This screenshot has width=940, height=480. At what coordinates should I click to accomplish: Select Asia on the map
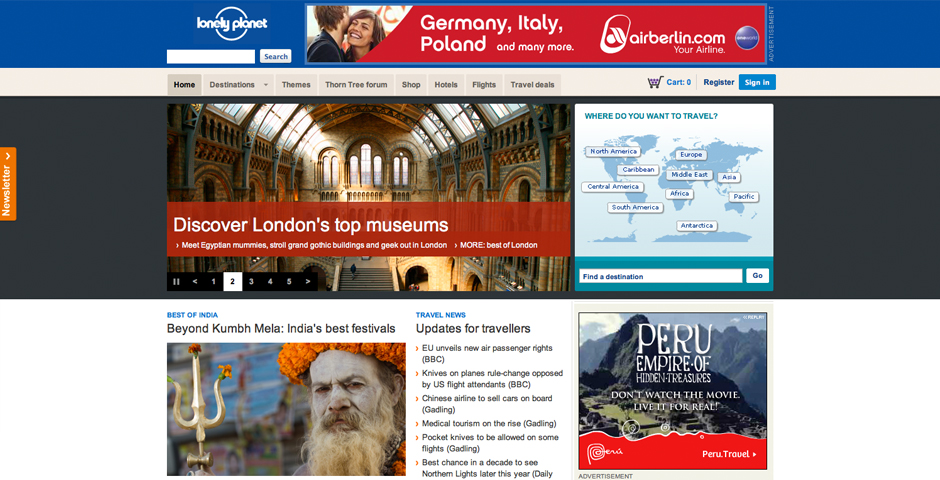(729, 177)
